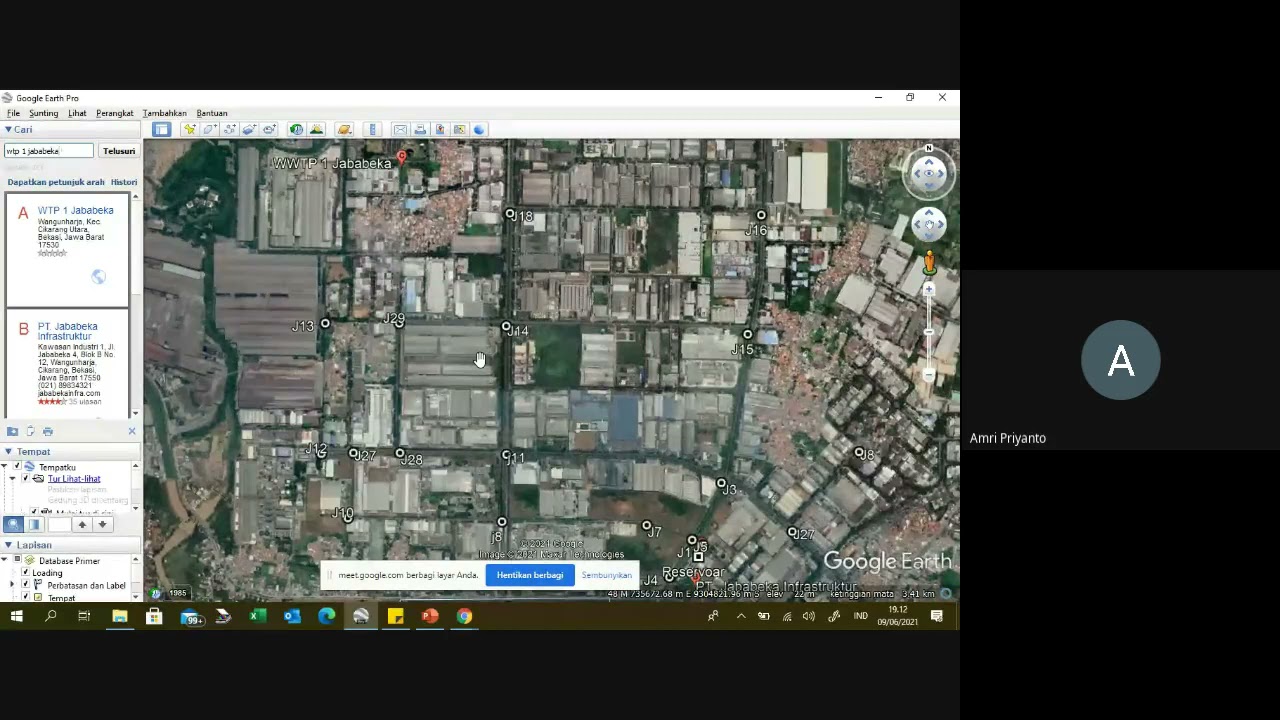Open the WTP 1 Jababeka search result
The width and height of the screenshot is (1280, 720).
[x=76, y=210]
